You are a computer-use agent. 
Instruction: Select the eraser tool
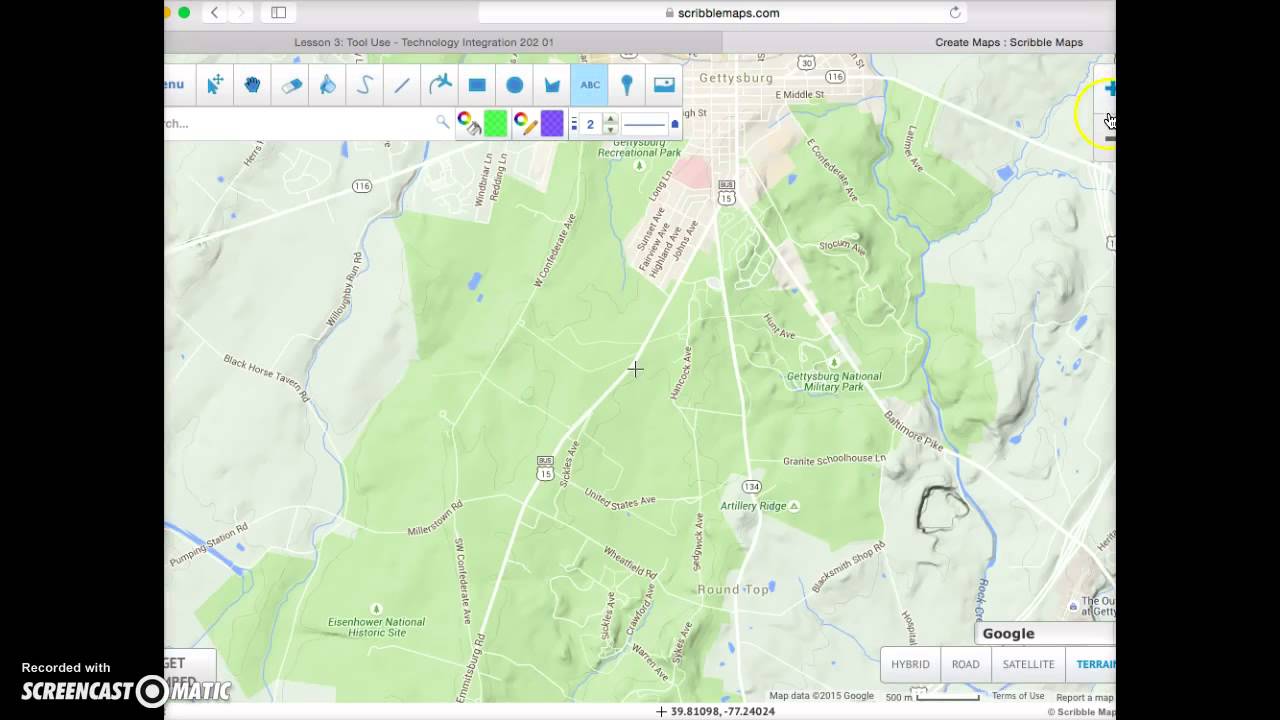tap(290, 85)
